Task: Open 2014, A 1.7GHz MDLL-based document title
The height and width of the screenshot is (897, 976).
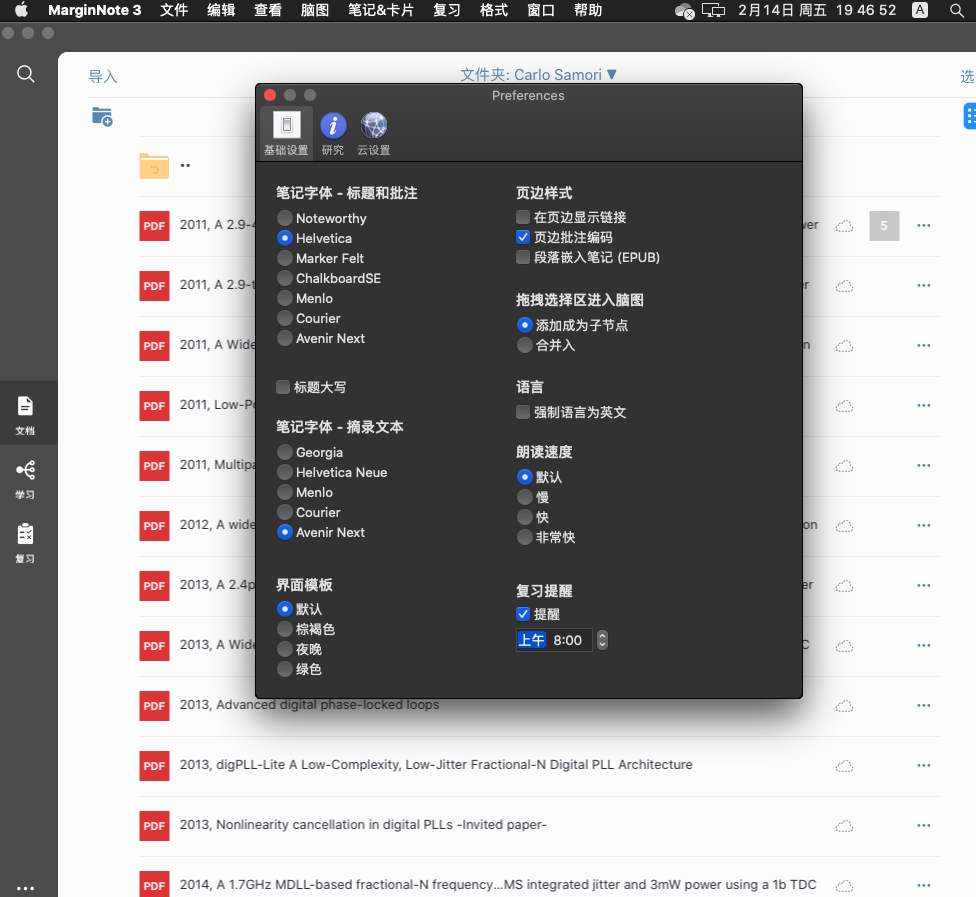Action: tap(498, 885)
